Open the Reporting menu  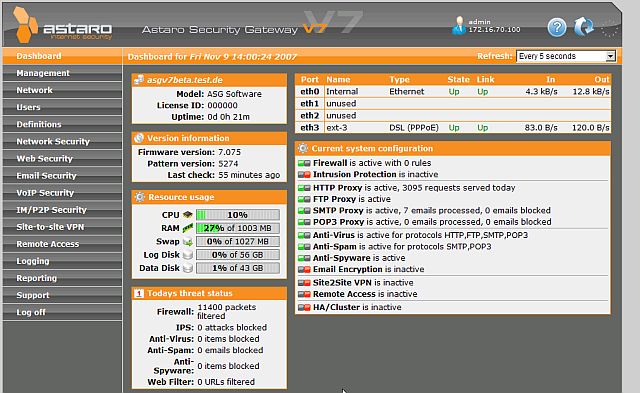(62, 278)
